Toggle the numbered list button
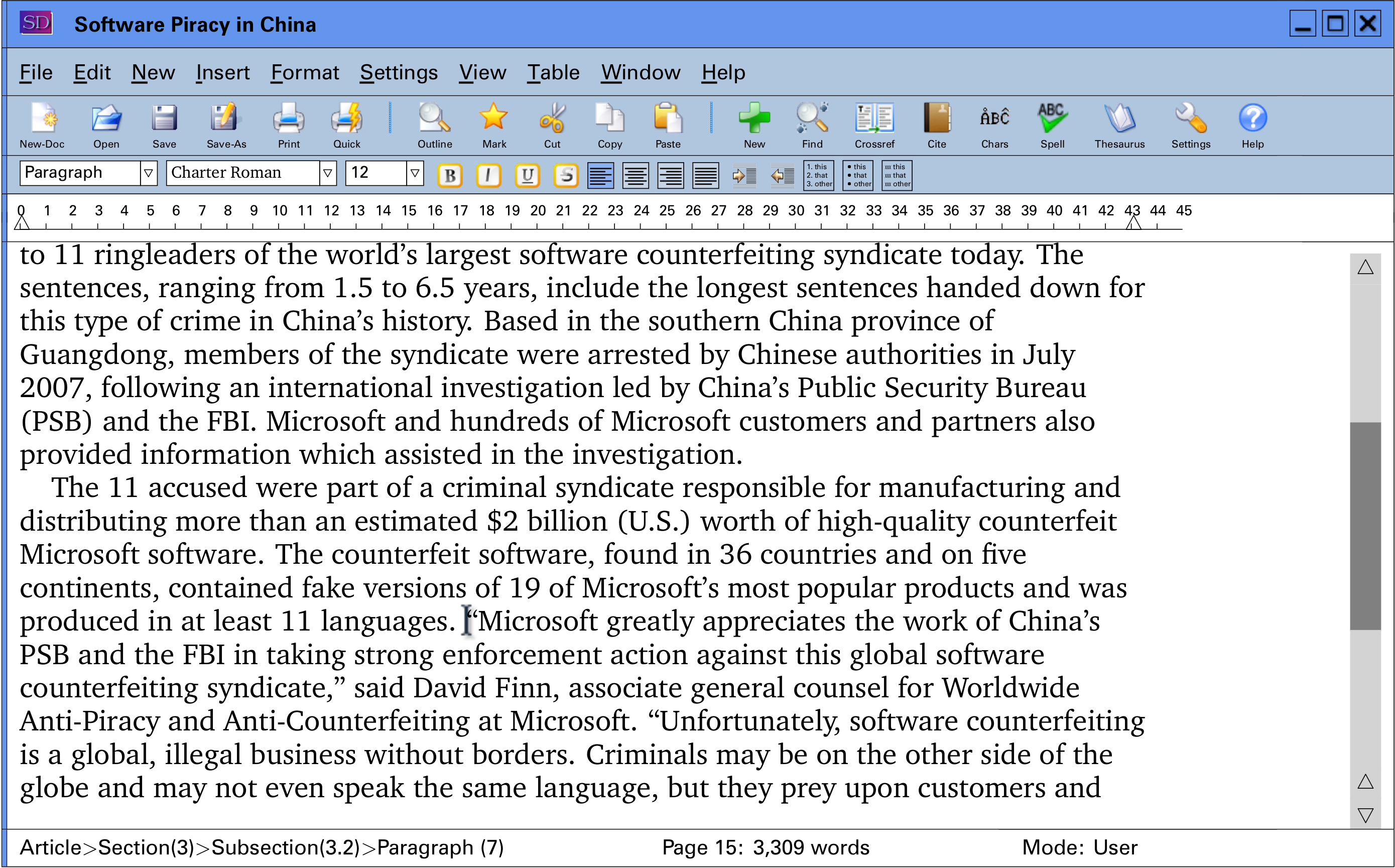Image resolution: width=1395 pixels, height=868 pixels. pos(818,176)
